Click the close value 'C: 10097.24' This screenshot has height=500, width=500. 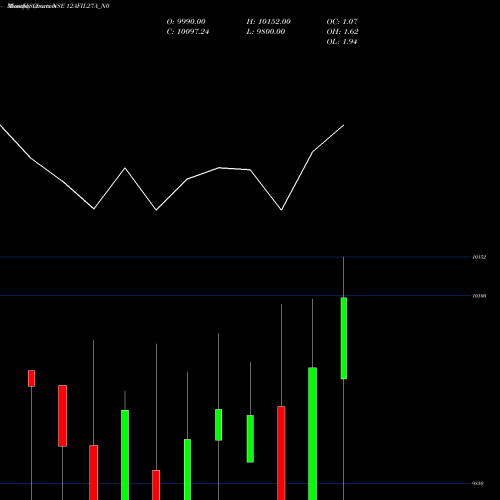tap(188, 32)
